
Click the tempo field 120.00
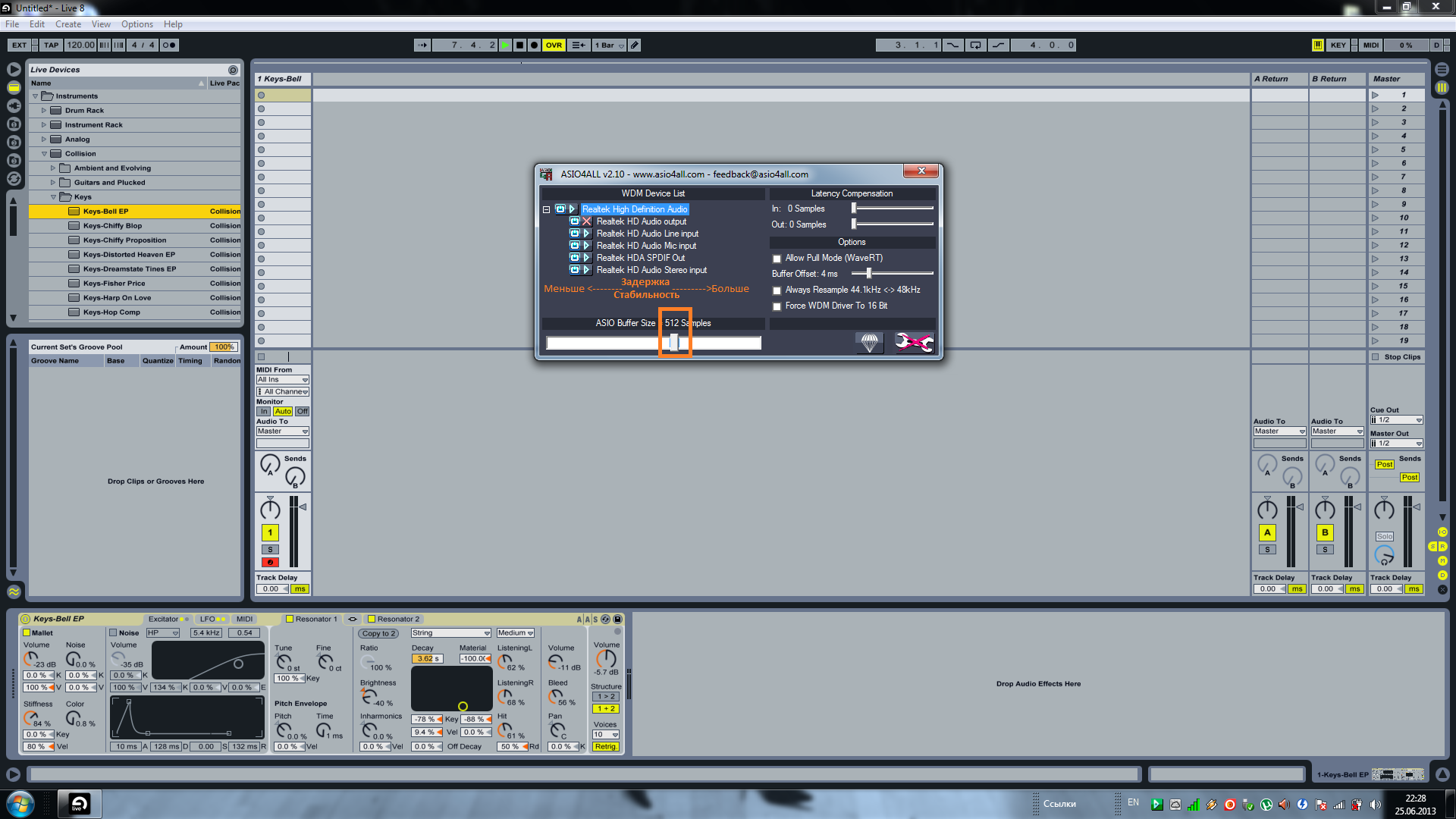click(80, 45)
